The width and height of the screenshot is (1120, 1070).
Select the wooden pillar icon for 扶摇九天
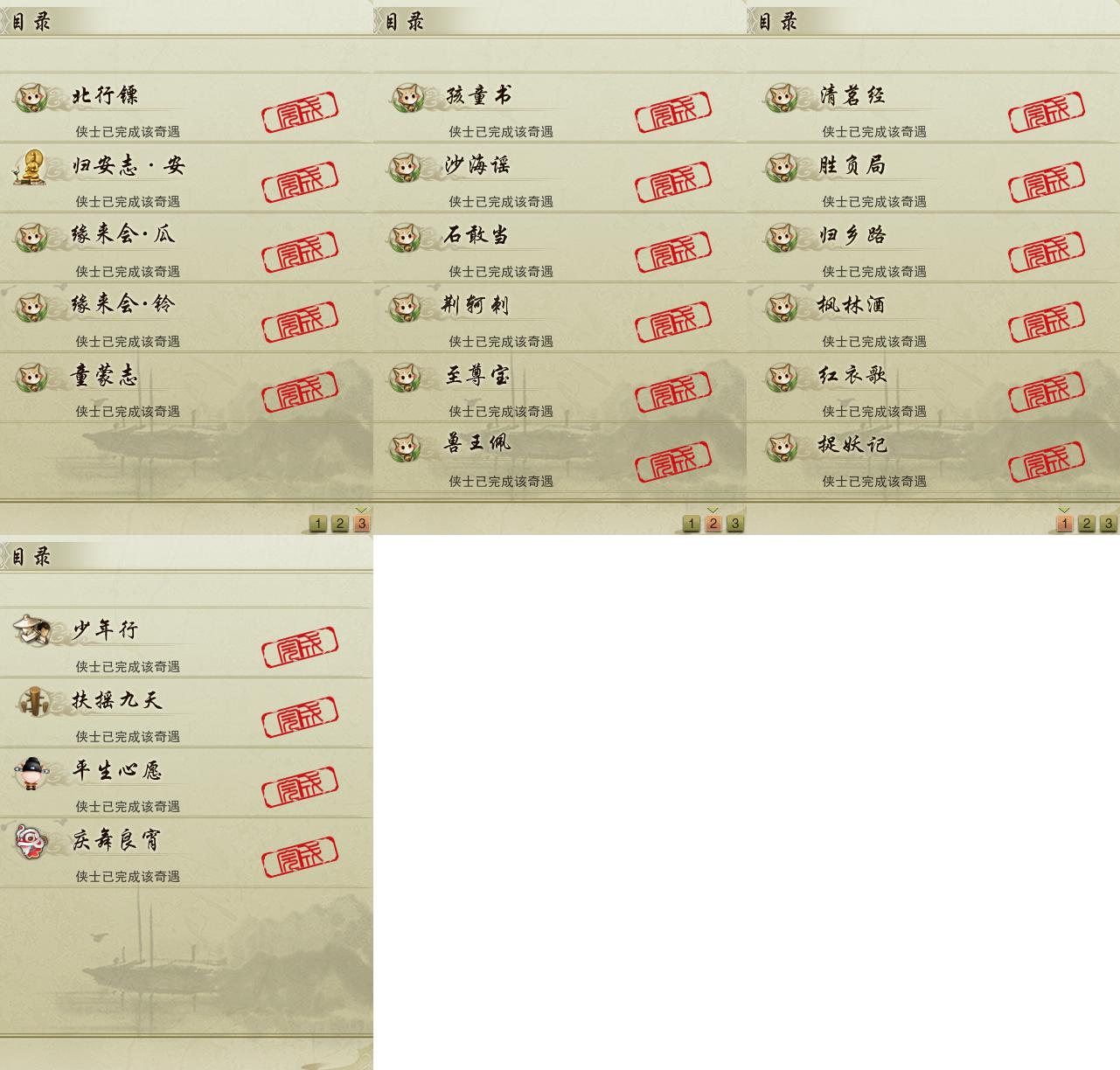tap(32, 701)
